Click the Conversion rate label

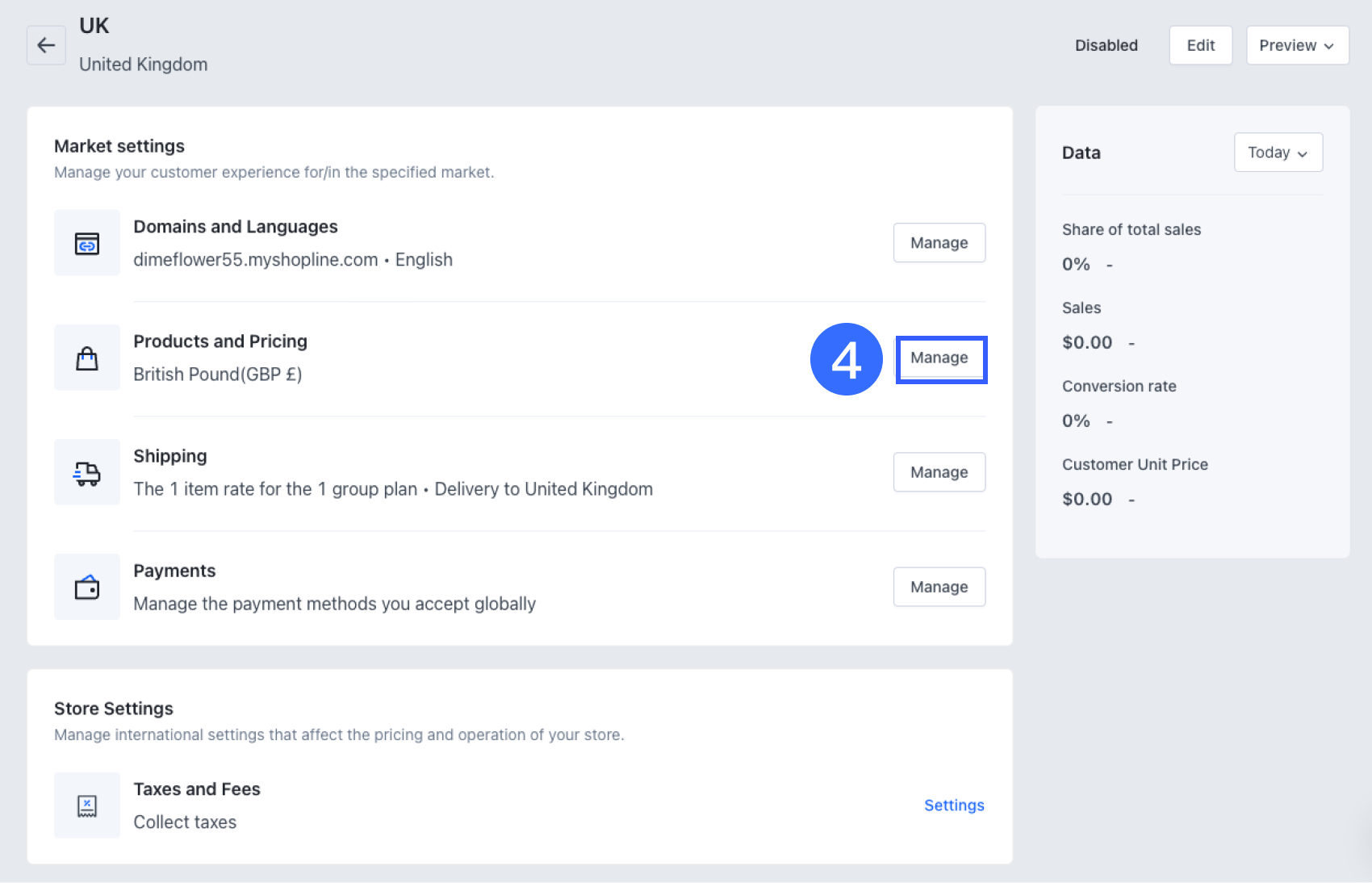(x=1119, y=386)
